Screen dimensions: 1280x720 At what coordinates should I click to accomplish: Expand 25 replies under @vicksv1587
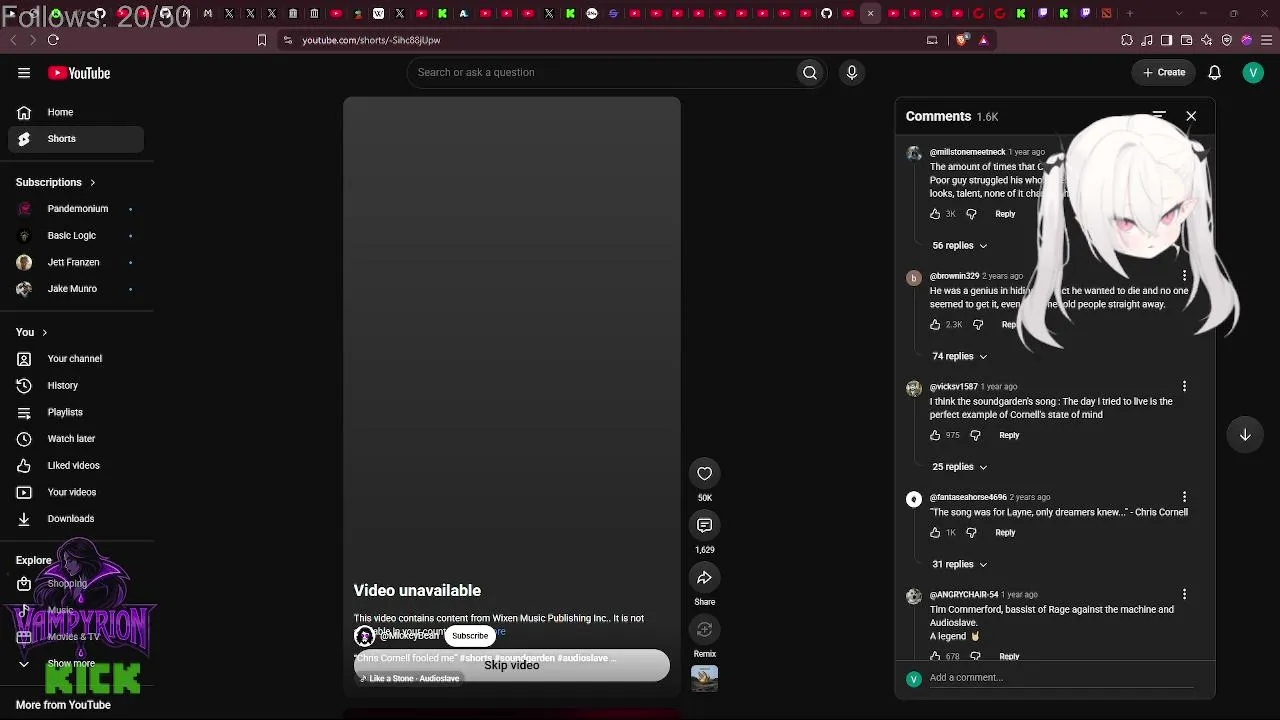pyautogui.click(x=960, y=467)
